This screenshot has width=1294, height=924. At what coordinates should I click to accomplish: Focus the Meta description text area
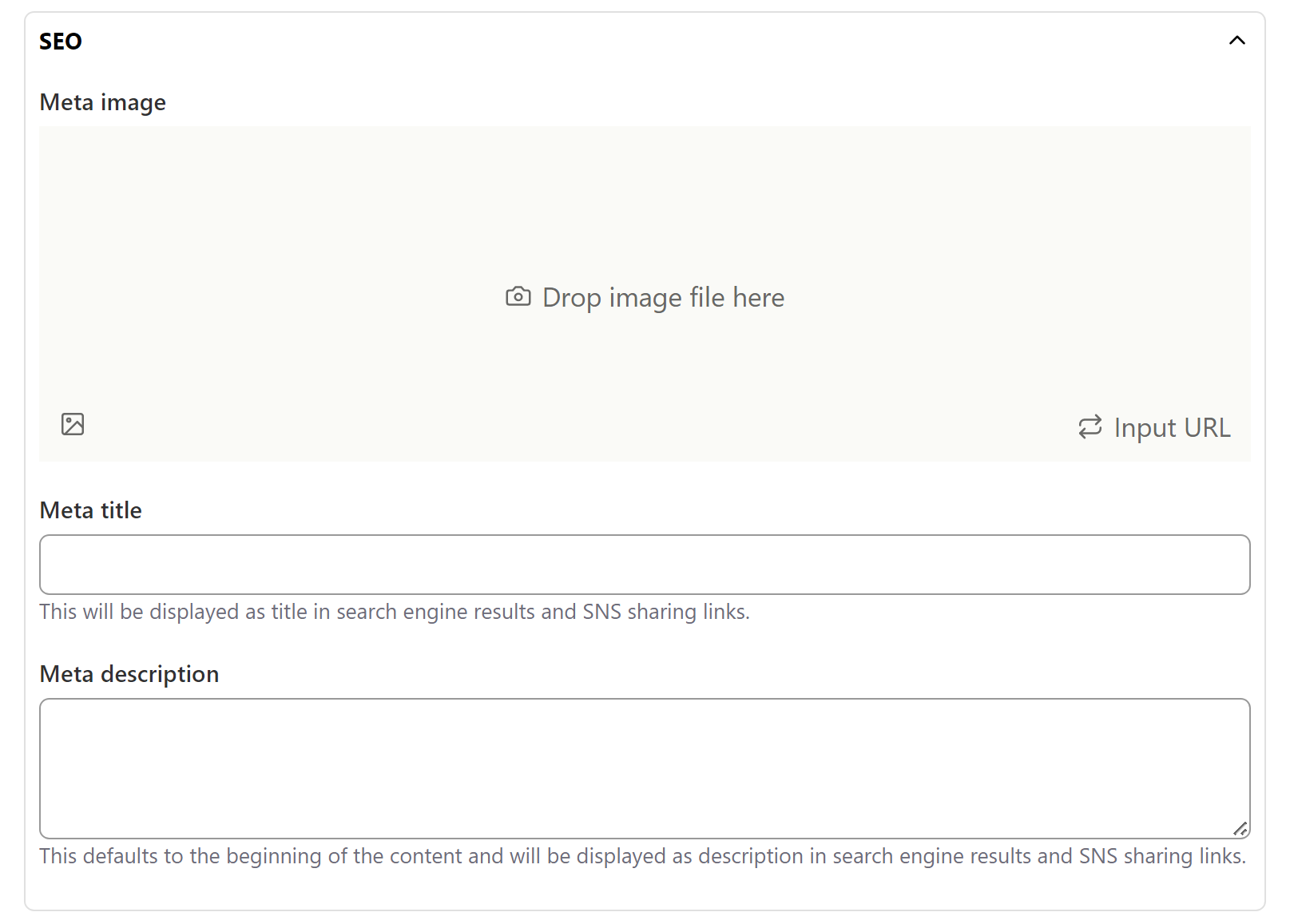pos(645,768)
